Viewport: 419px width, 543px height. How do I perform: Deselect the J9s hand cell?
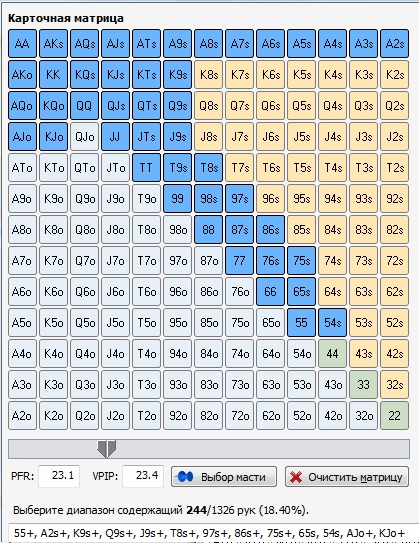pos(177,136)
